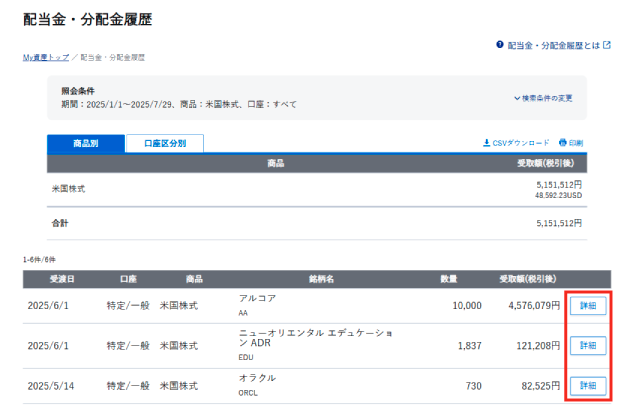Select the アルコア stock name

(x=256, y=299)
